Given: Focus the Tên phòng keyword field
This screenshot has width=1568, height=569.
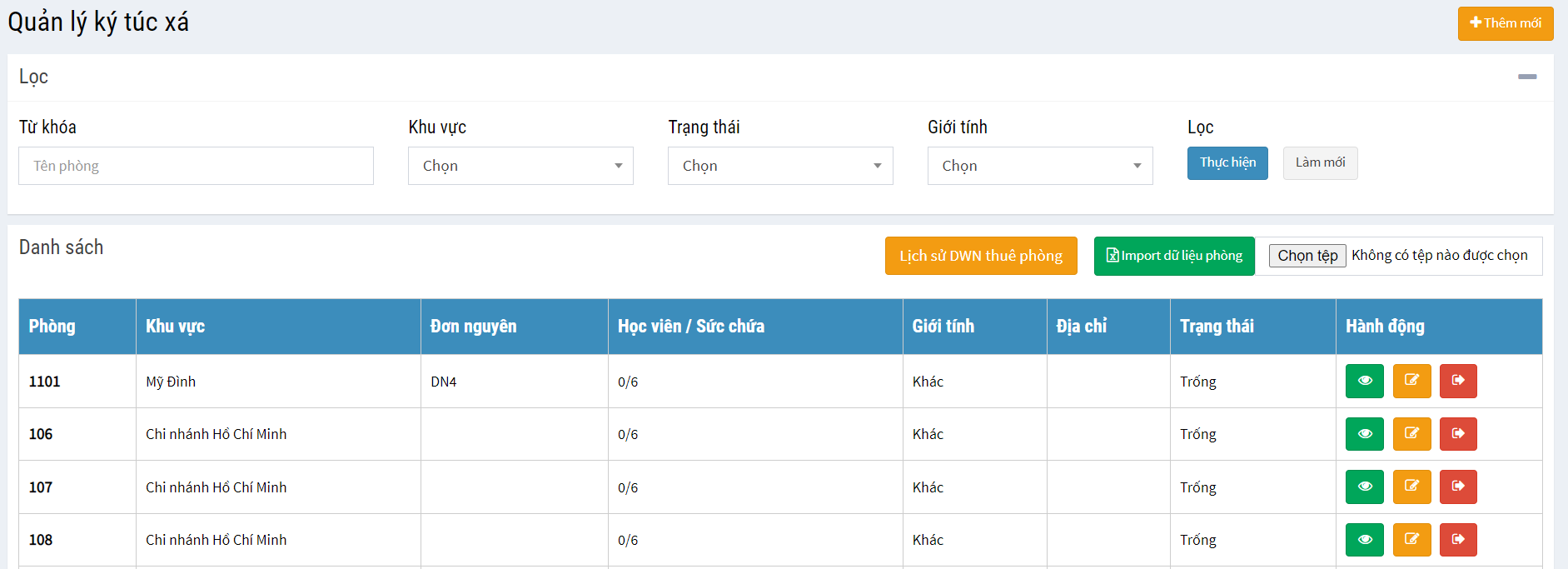Looking at the screenshot, I should (x=196, y=166).
